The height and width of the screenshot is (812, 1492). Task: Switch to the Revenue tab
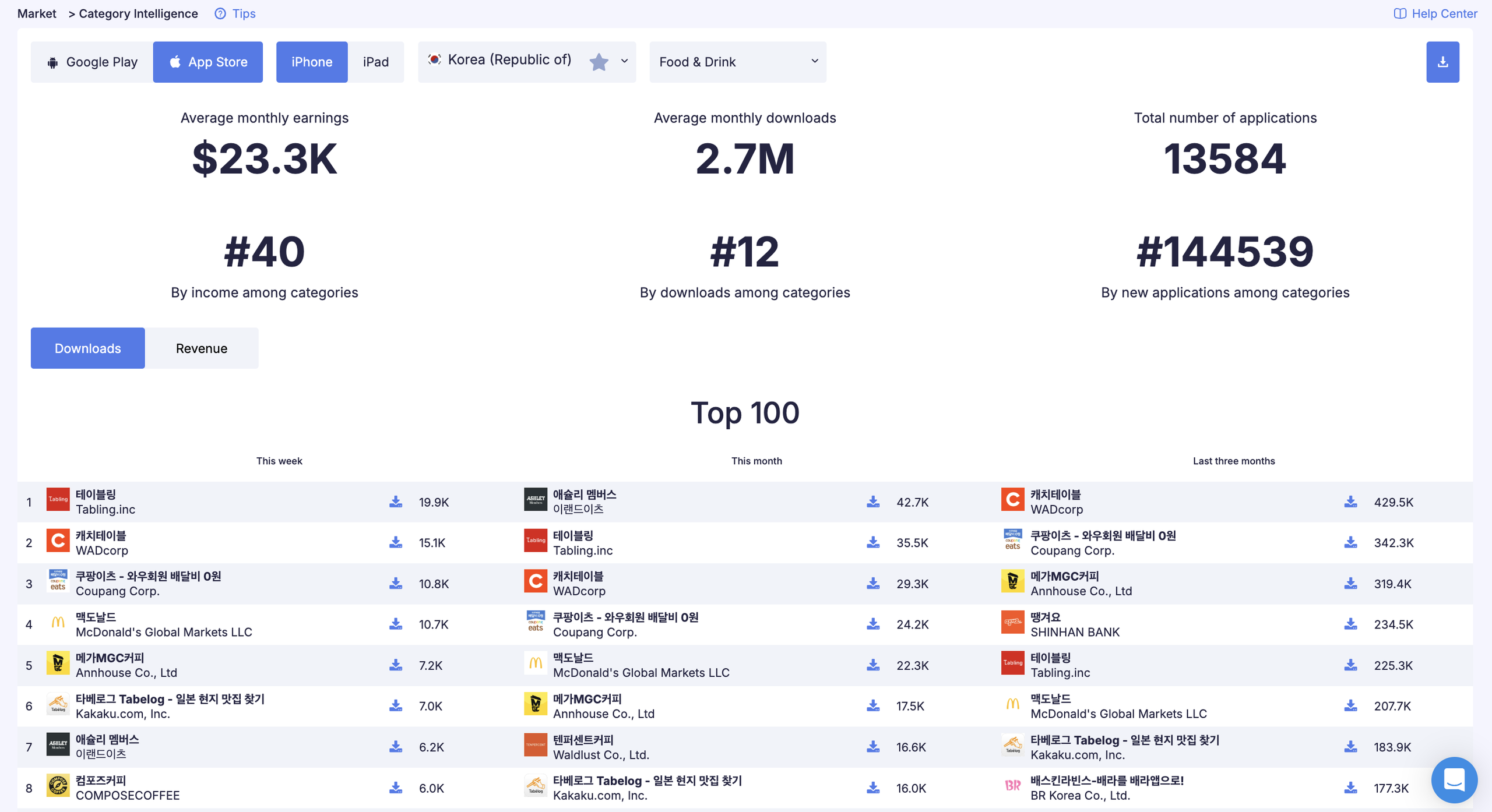[202, 348]
